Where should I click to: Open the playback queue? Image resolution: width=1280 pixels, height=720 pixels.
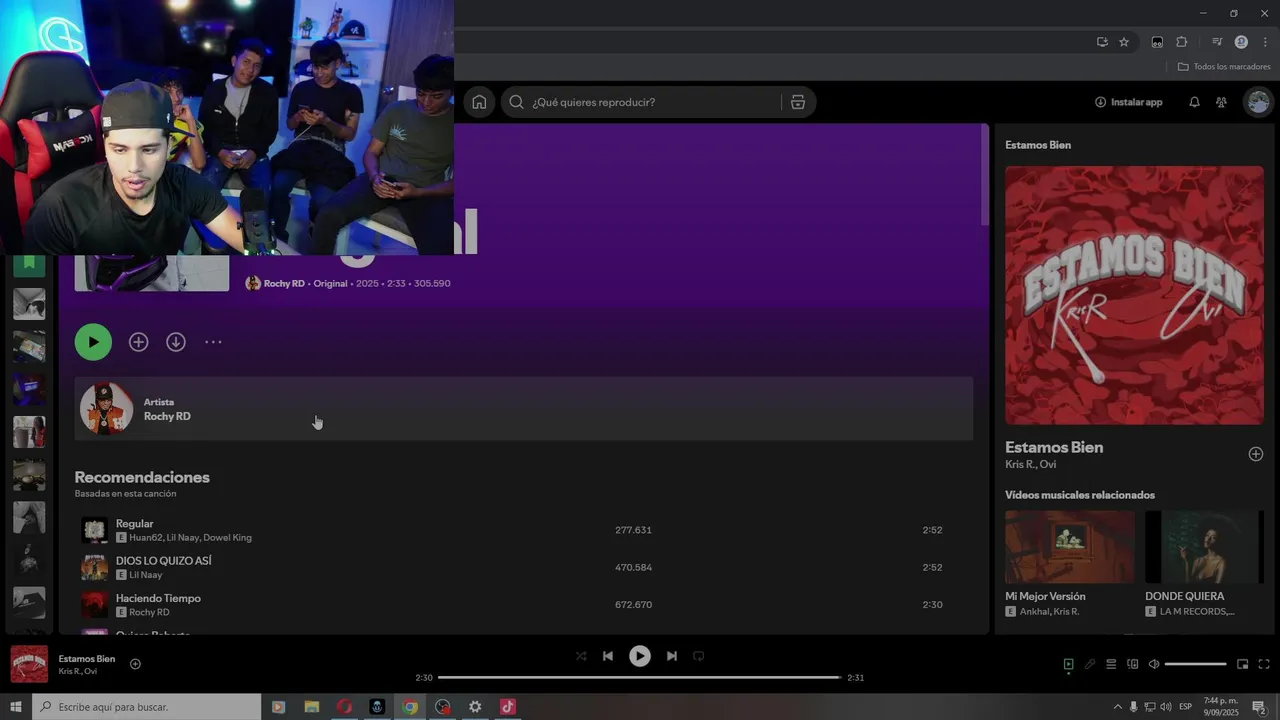point(1111,664)
